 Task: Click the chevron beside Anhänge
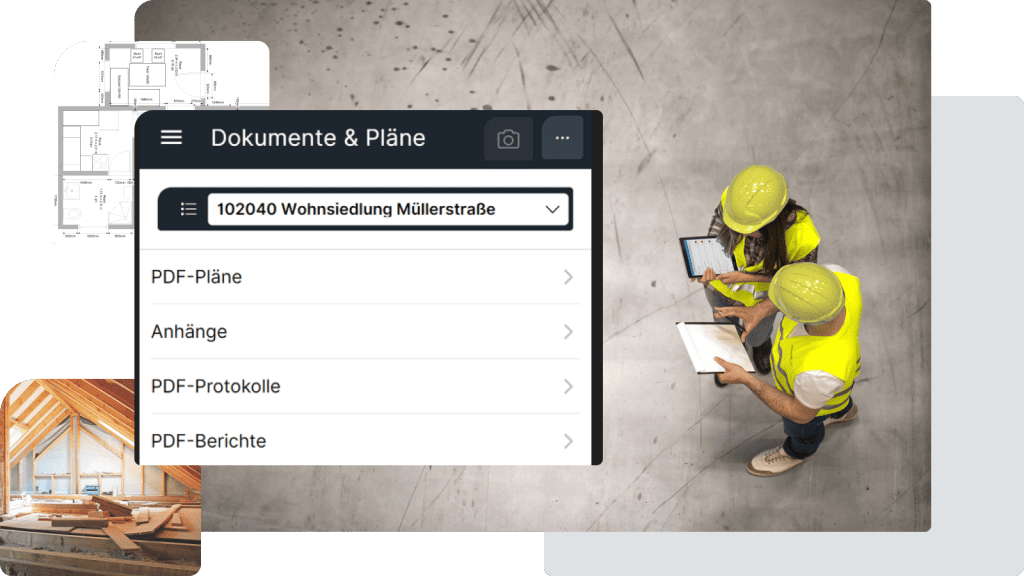click(567, 331)
